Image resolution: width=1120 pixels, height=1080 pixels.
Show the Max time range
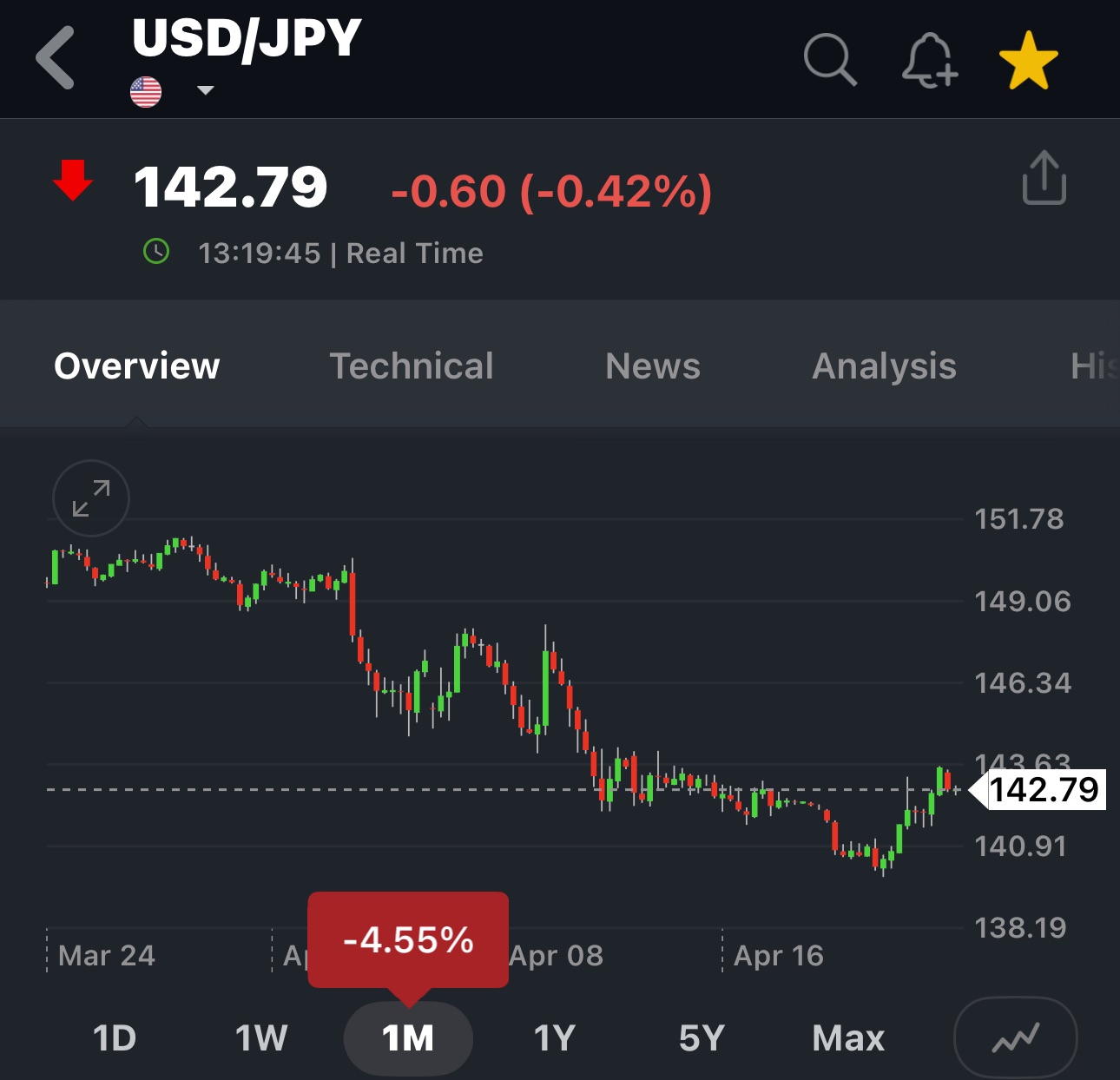(x=848, y=1037)
